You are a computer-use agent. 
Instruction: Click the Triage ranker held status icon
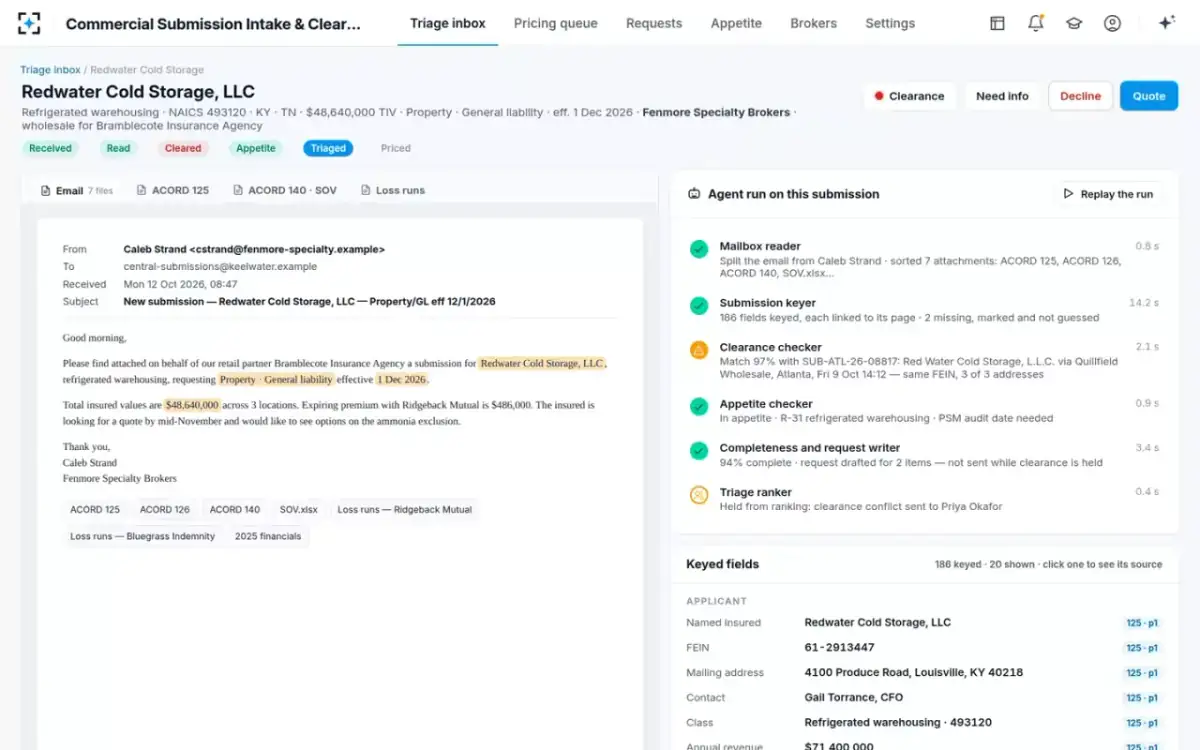[x=699, y=495]
